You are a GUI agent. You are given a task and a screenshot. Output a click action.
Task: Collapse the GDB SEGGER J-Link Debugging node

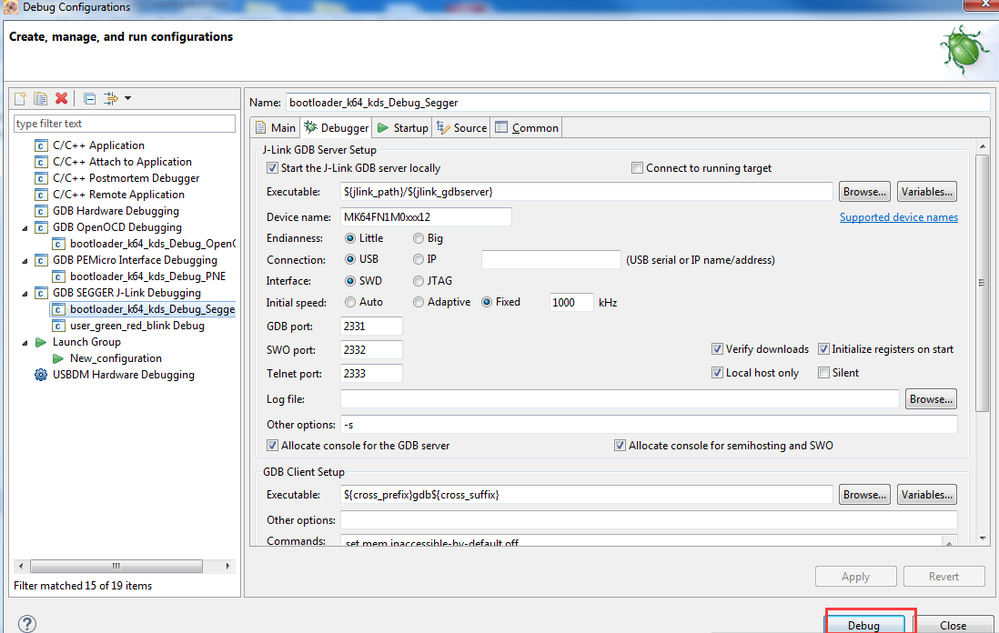click(x=25, y=294)
